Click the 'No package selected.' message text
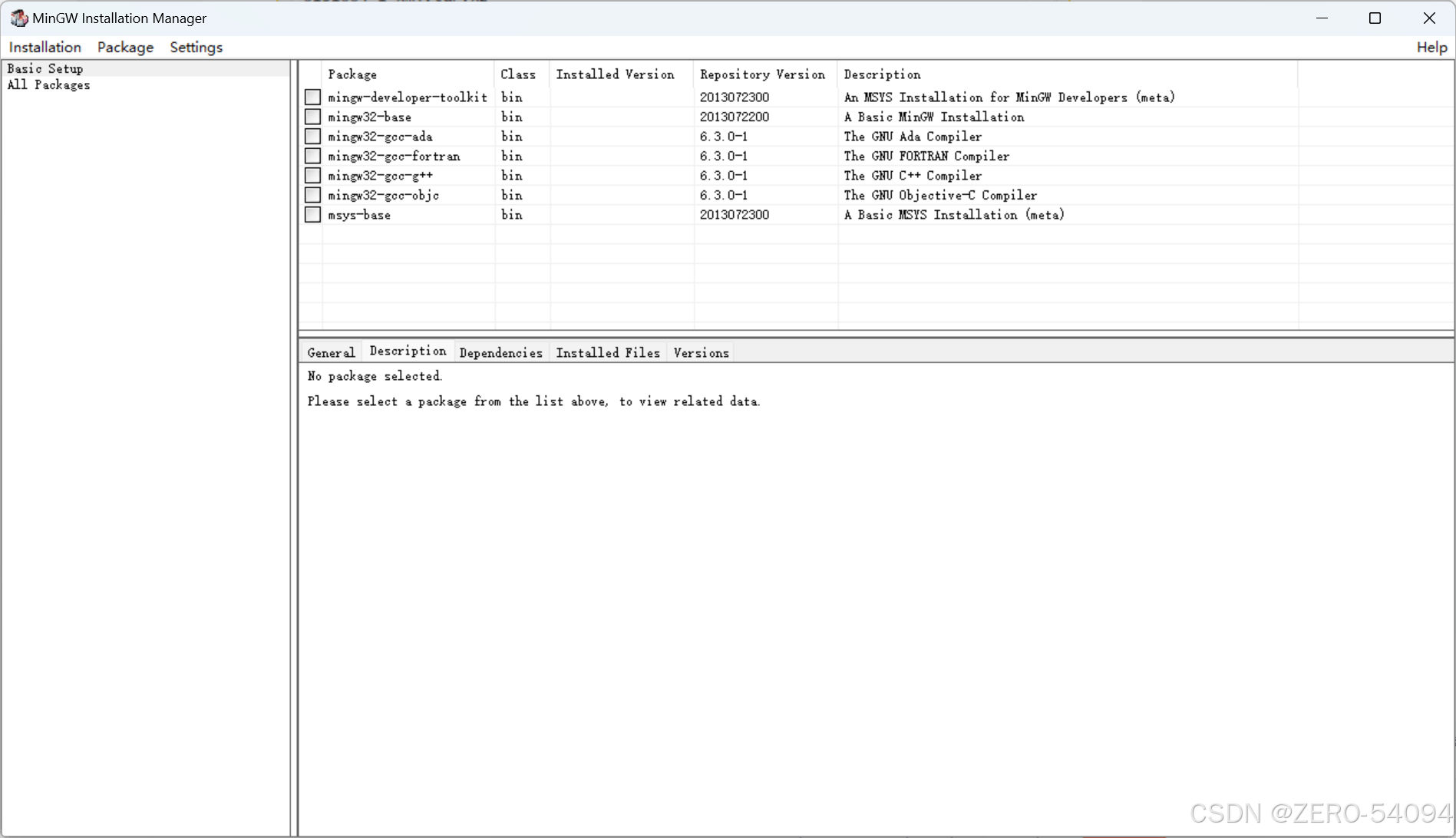The width and height of the screenshot is (1456, 838). tap(375, 376)
